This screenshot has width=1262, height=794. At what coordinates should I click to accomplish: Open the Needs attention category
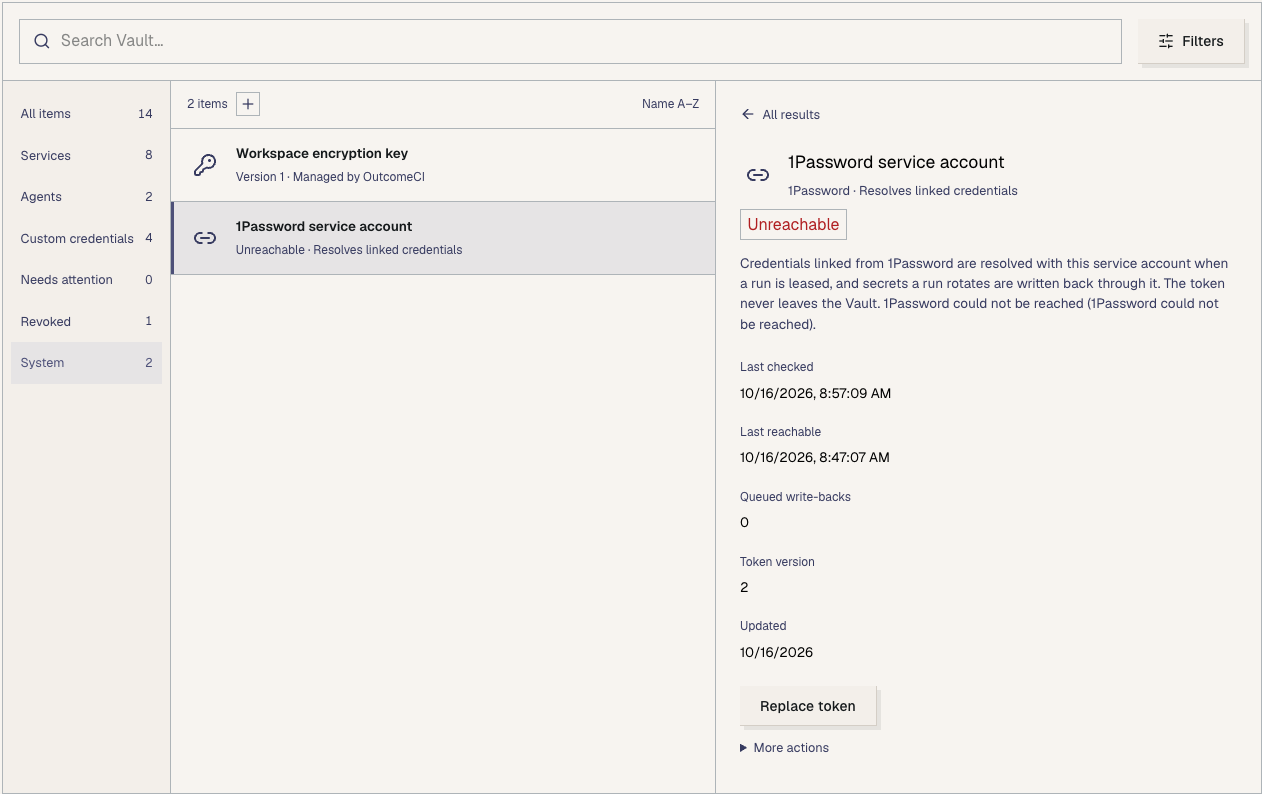coord(86,280)
